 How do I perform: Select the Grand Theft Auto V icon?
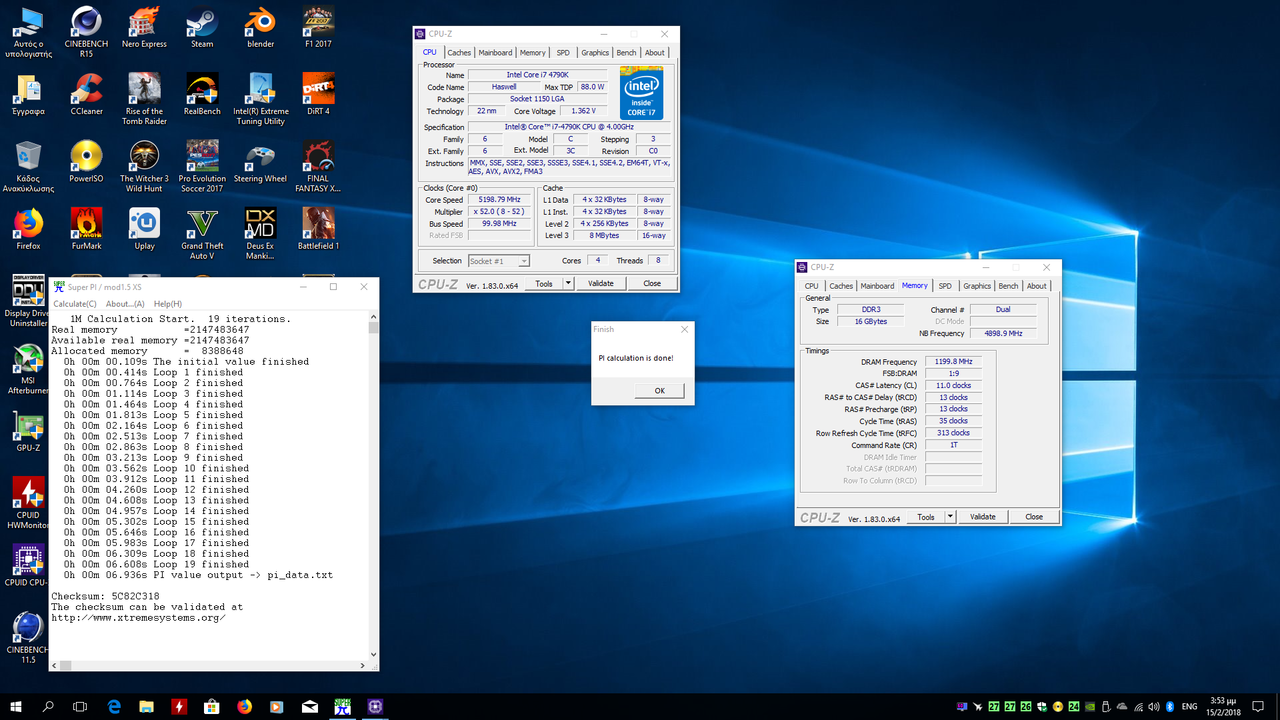point(202,233)
